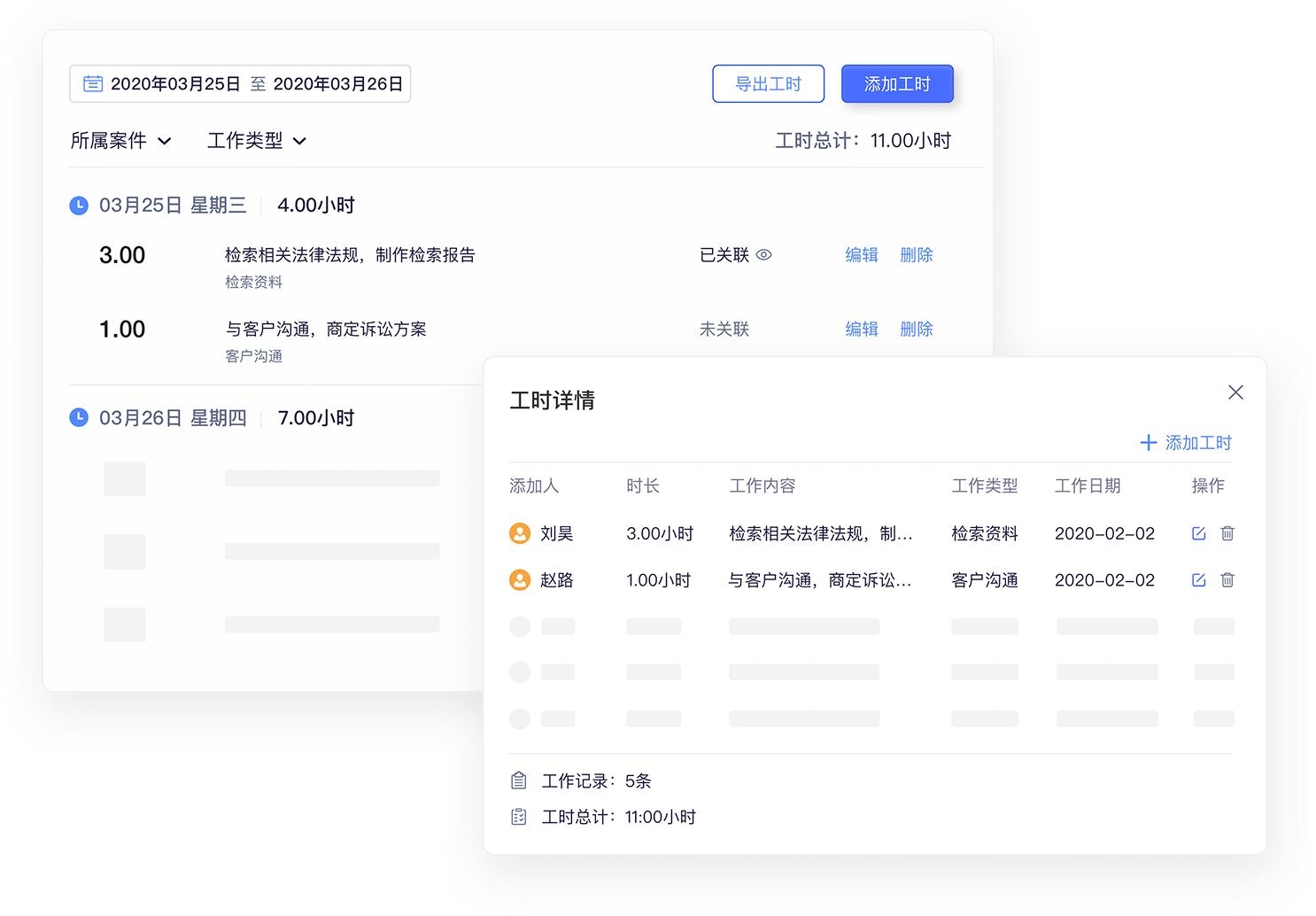Click the 导出工时 button
Image resolution: width=1316 pixels, height=916 pixels.
[768, 83]
